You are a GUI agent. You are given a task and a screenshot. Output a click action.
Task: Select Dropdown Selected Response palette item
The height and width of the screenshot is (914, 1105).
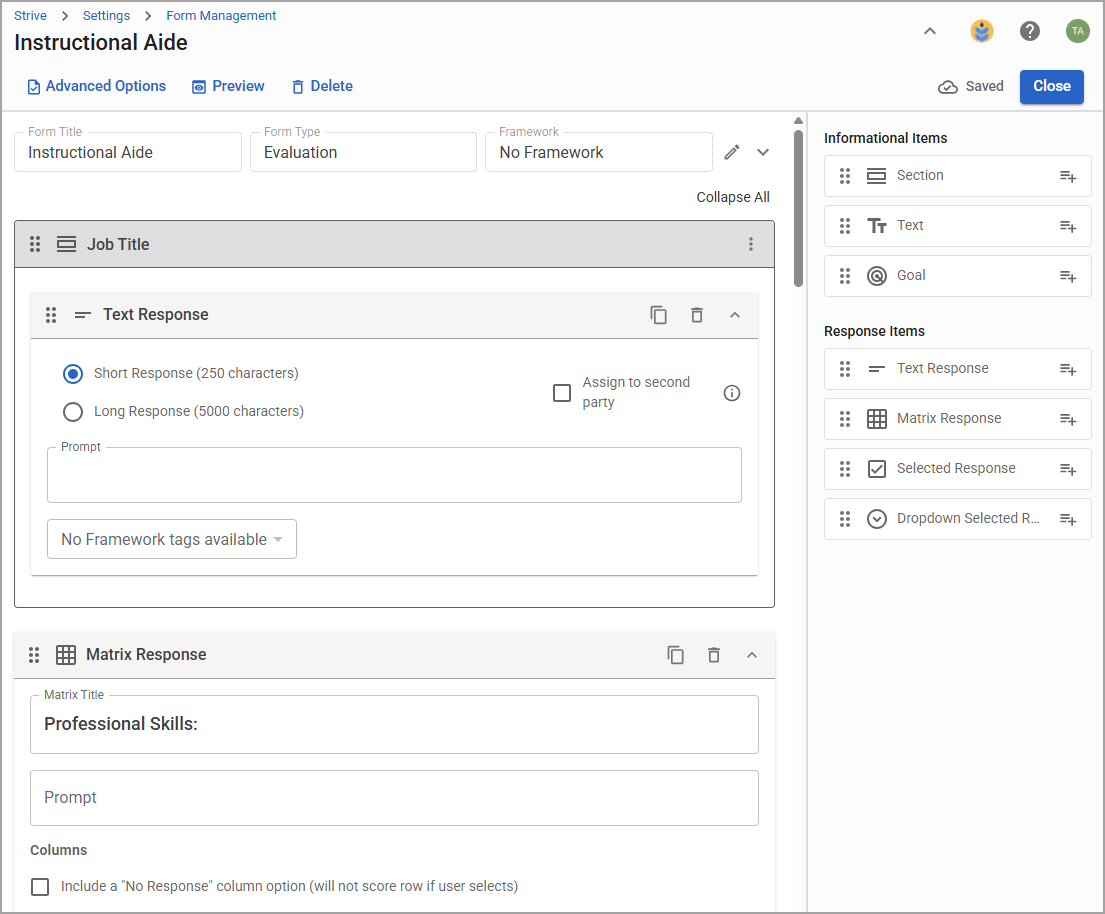coord(958,519)
